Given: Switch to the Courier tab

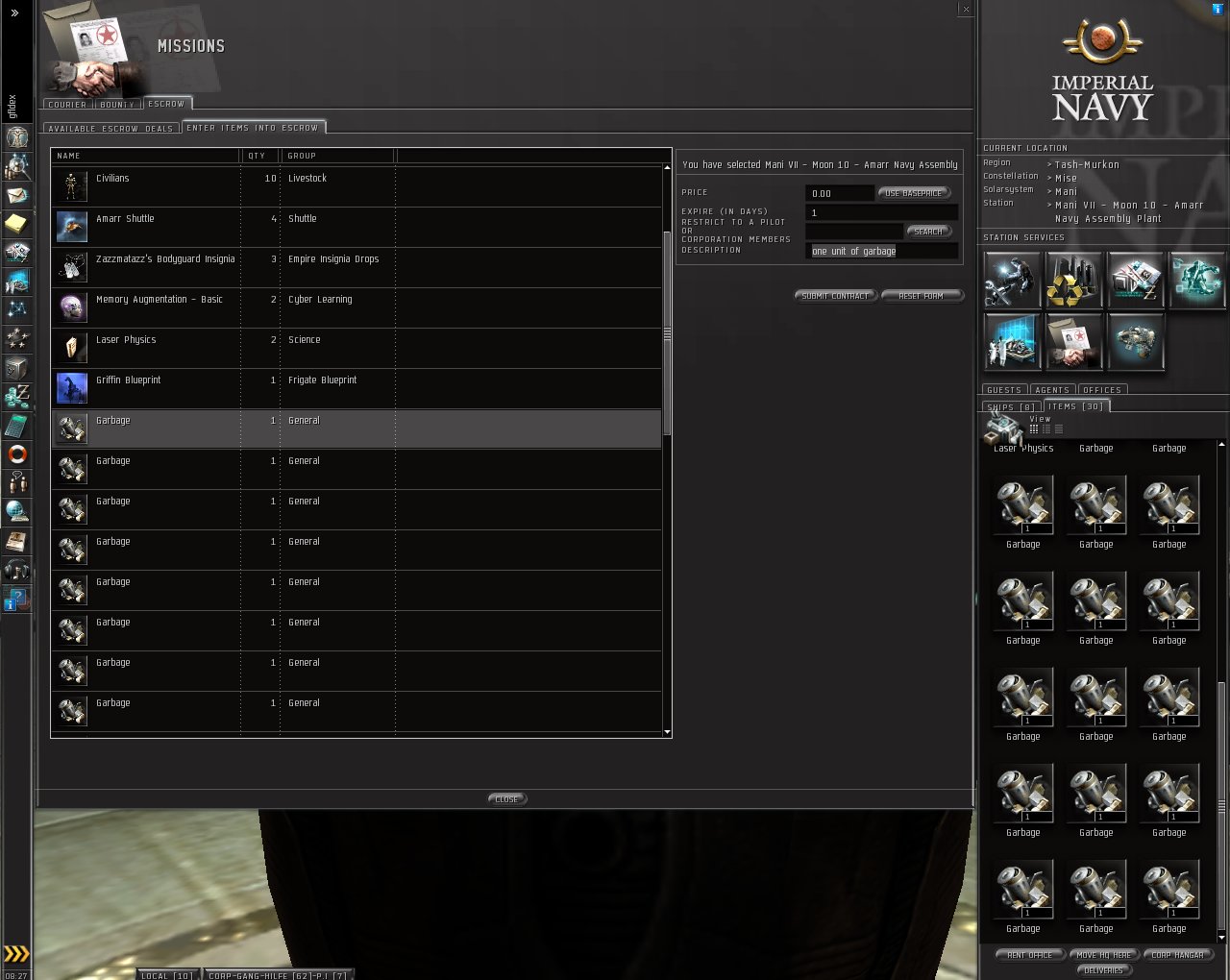Looking at the screenshot, I should (x=67, y=104).
